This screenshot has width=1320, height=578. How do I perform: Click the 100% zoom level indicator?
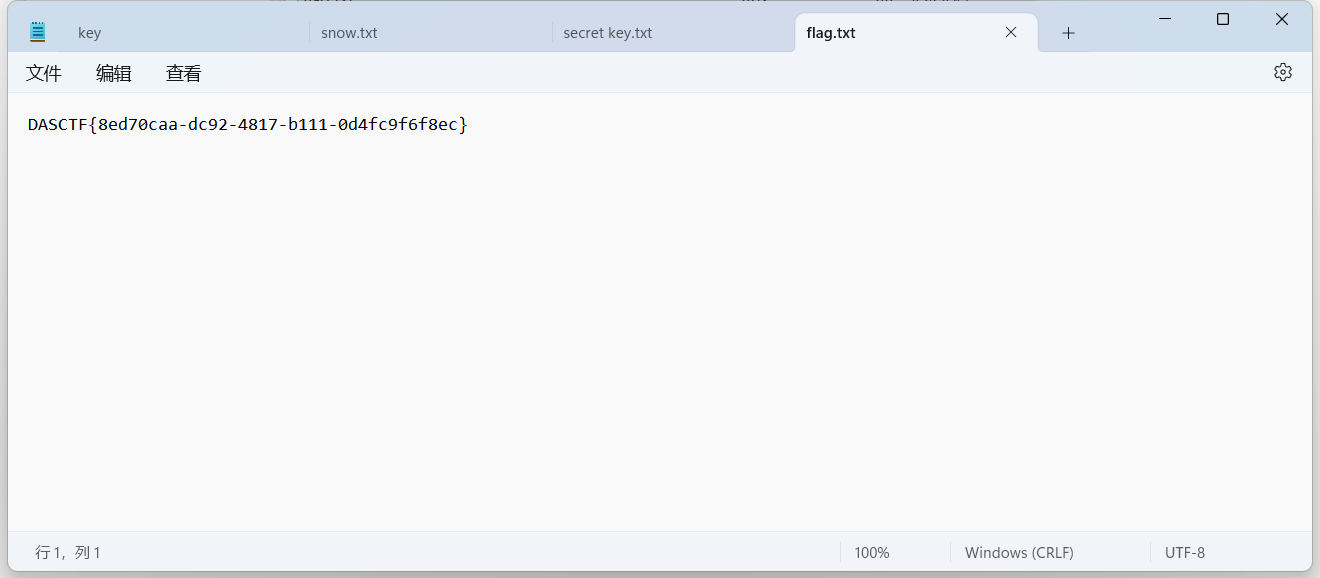tap(872, 552)
